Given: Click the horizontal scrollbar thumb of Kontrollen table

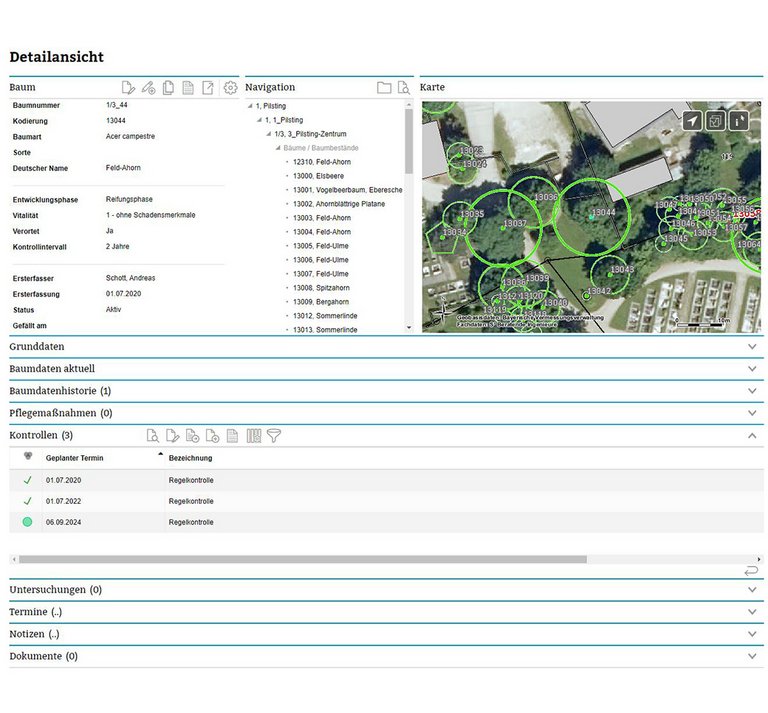Looking at the screenshot, I should point(303,559).
